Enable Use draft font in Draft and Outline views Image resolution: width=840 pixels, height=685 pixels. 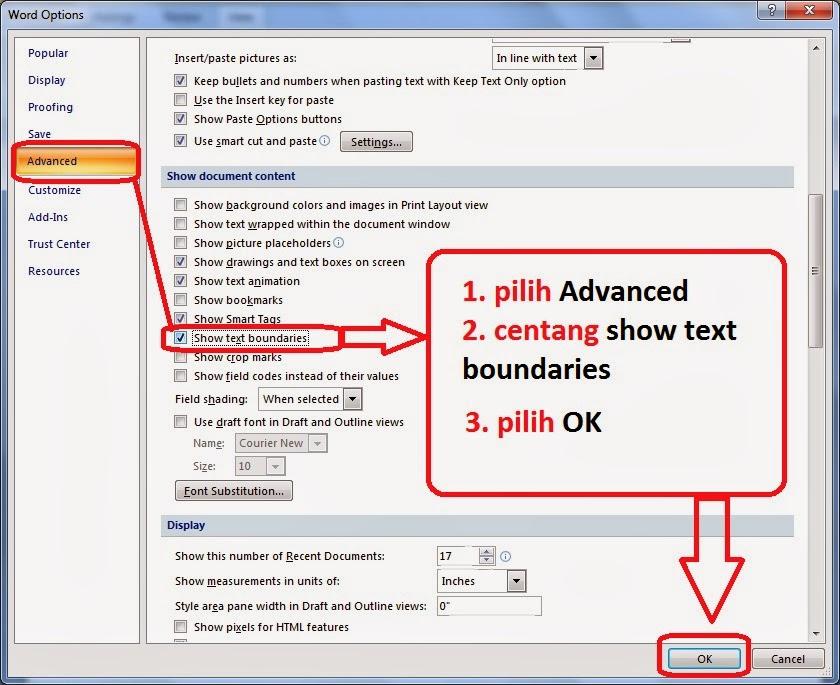(181, 422)
